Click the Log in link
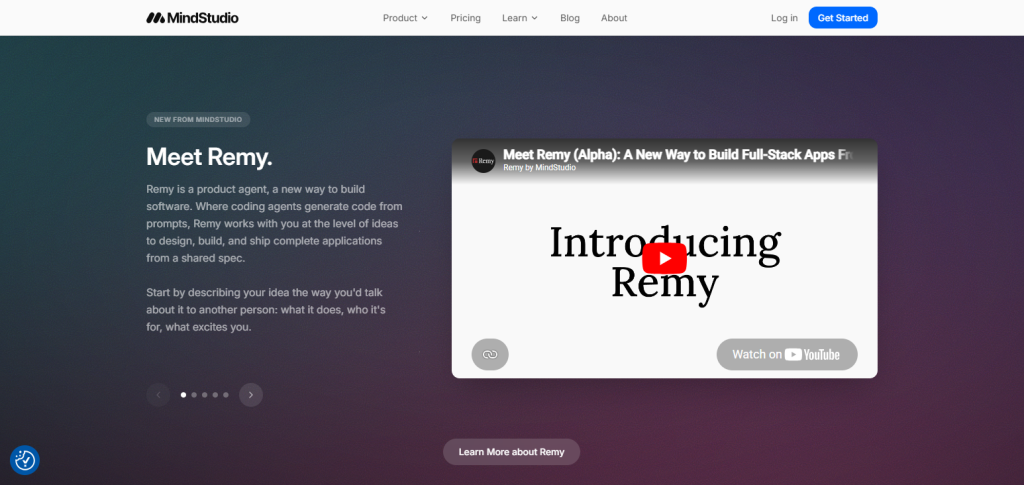Image resolution: width=1024 pixels, height=485 pixels. coord(784,18)
